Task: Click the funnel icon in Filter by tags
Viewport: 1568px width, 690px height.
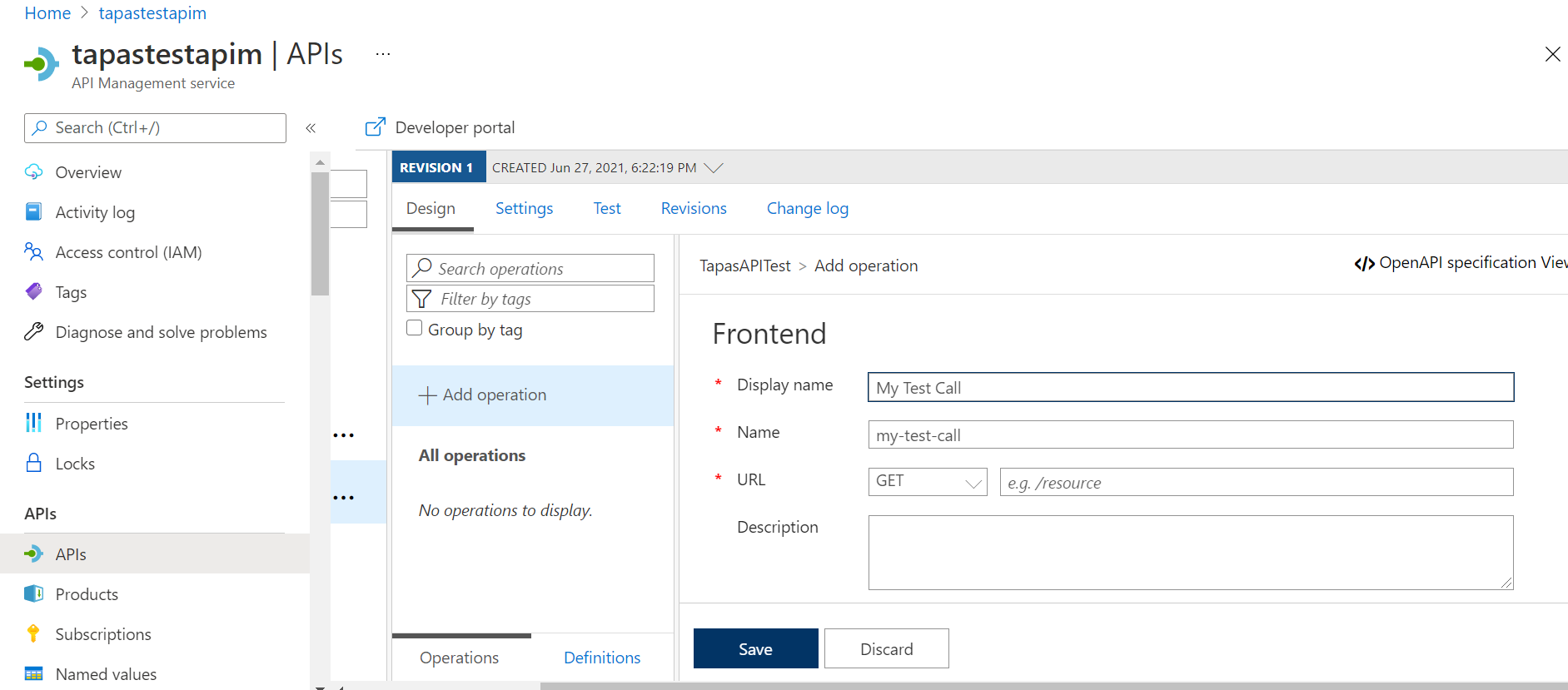Action: coord(422,298)
